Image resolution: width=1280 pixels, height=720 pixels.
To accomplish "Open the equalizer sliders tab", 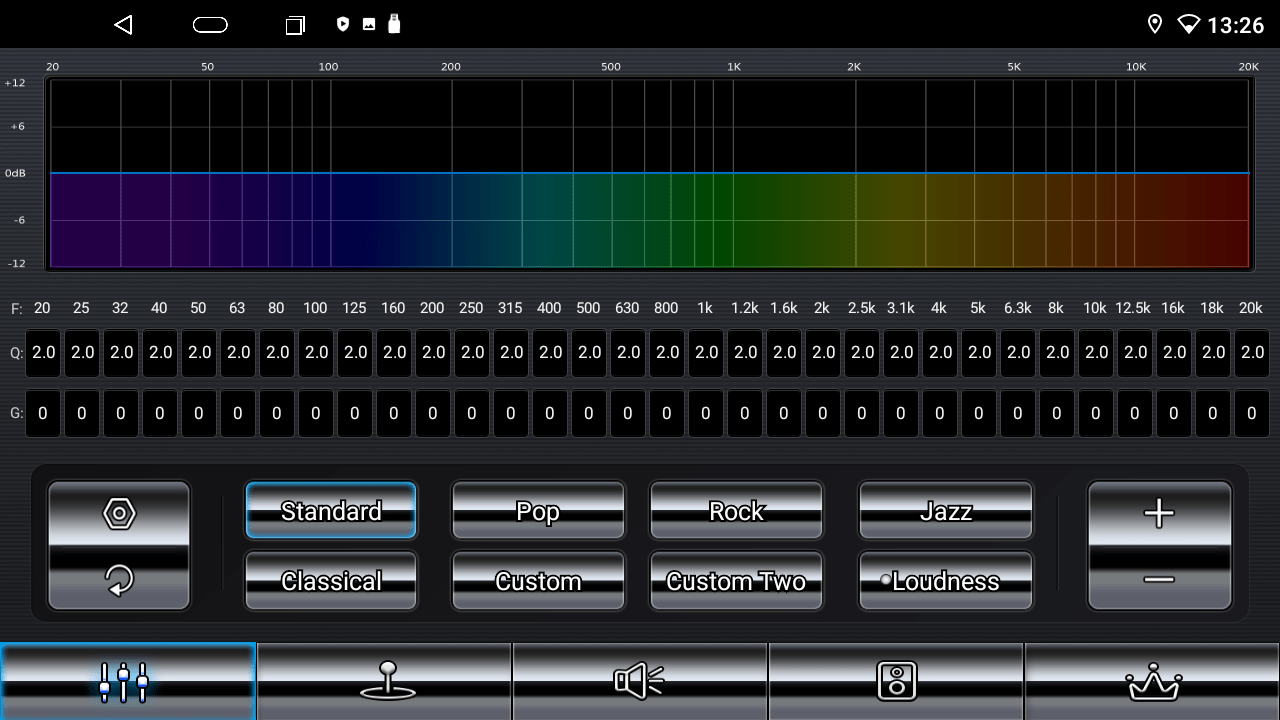I will pos(127,681).
